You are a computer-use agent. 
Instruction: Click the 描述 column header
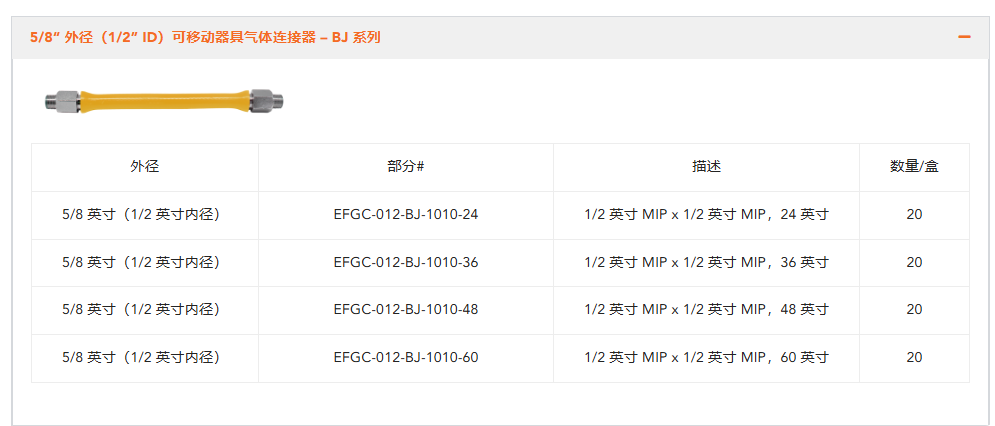pyautogui.click(x=706, y=167)
